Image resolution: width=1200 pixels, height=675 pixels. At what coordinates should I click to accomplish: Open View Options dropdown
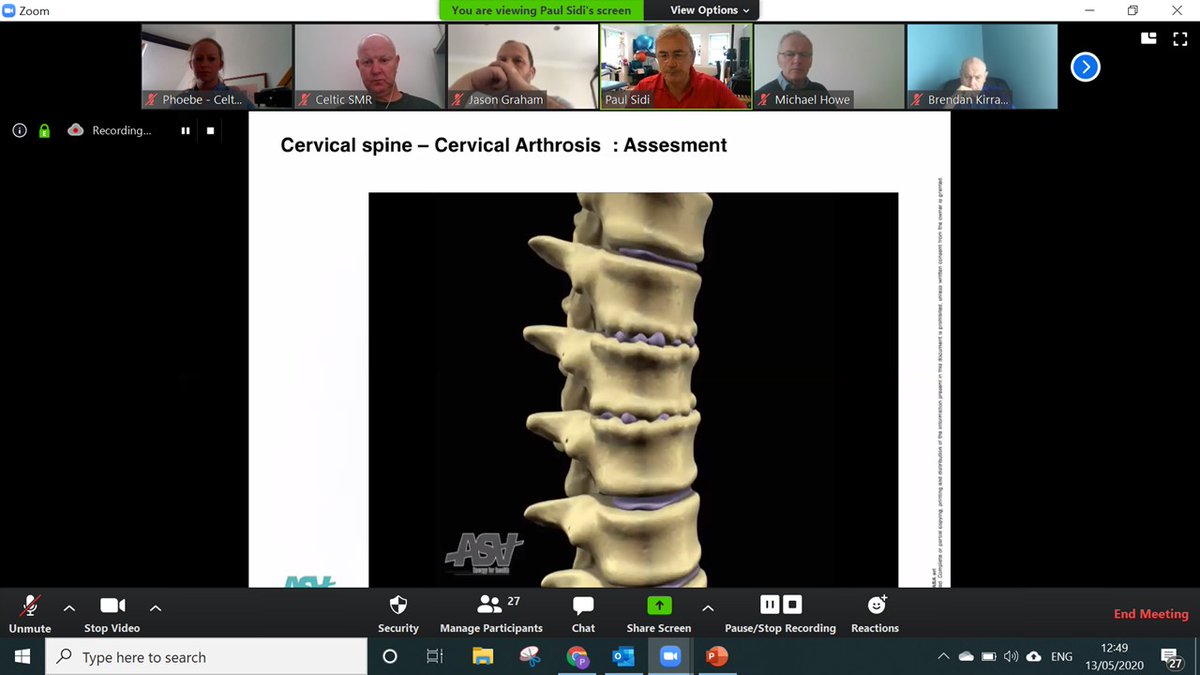click(710, 10)
